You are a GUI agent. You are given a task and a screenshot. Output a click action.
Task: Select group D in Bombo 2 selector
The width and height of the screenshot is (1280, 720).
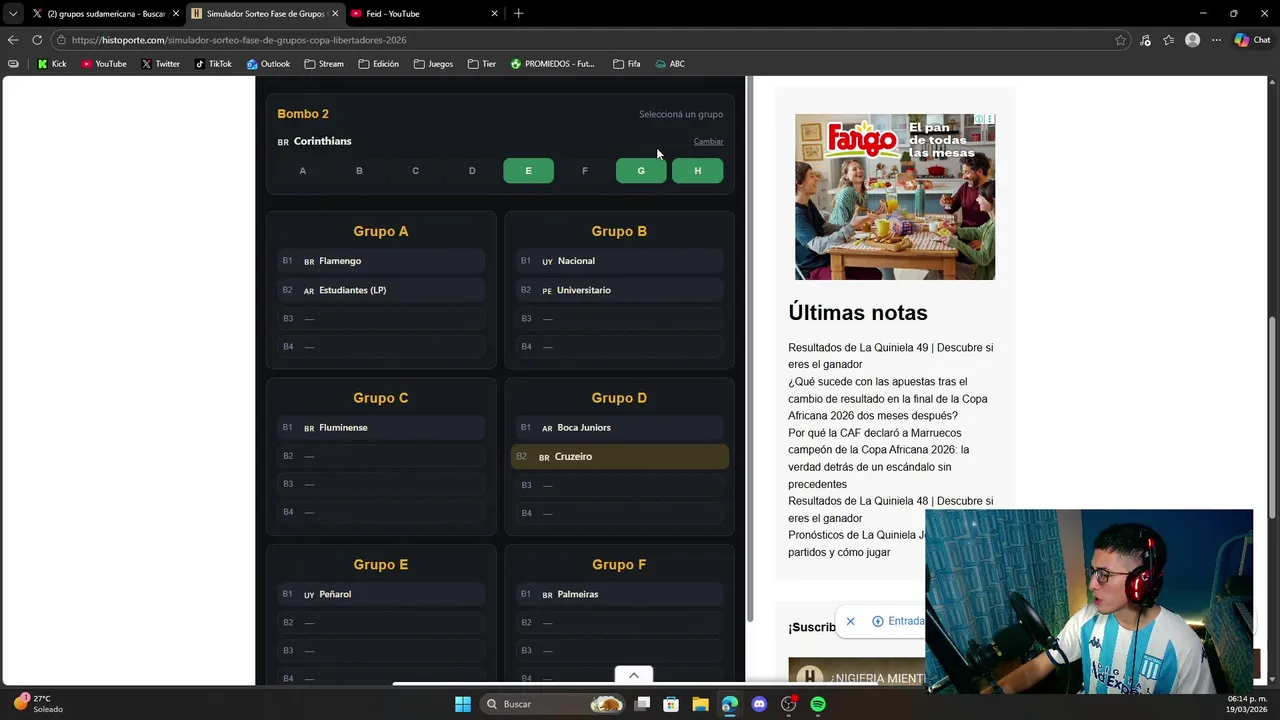[472, 171]
